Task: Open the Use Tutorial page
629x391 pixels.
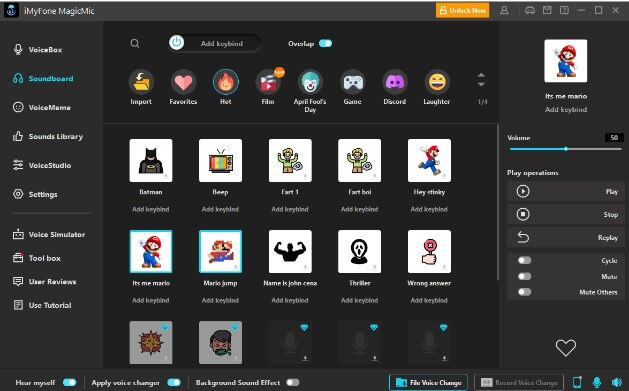Action: coord(42,305)
